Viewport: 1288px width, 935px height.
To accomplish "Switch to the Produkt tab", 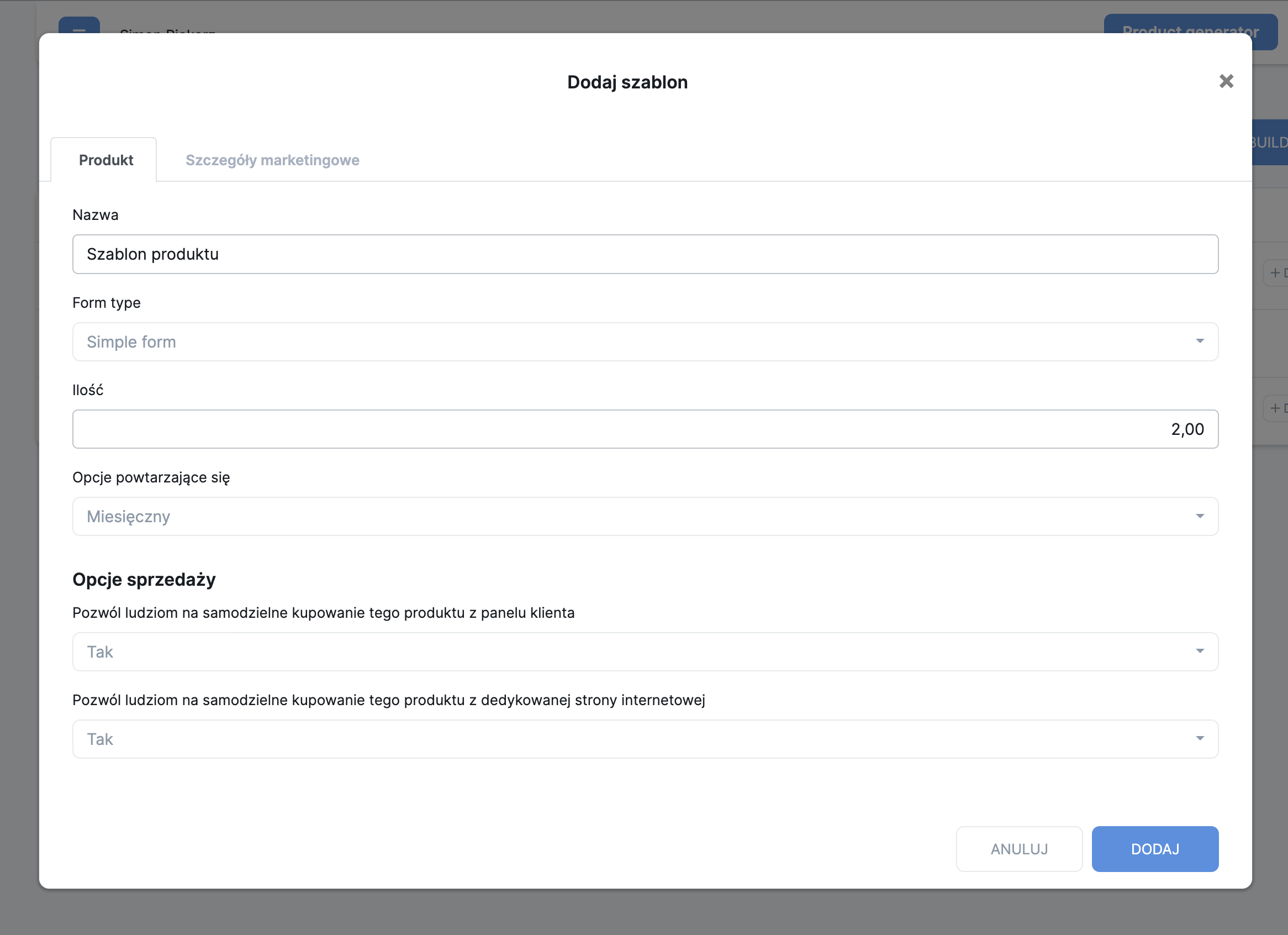I will [105, 160].
